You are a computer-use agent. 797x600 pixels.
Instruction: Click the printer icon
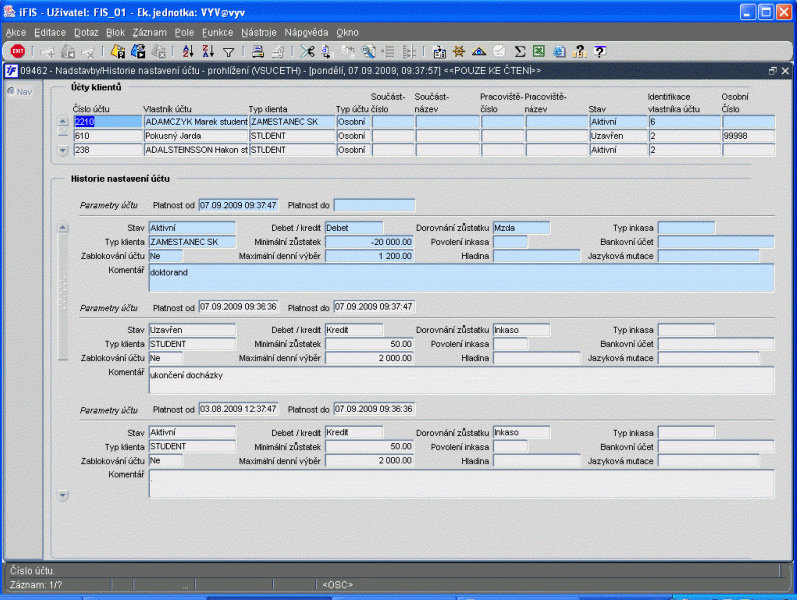(258, 51)
